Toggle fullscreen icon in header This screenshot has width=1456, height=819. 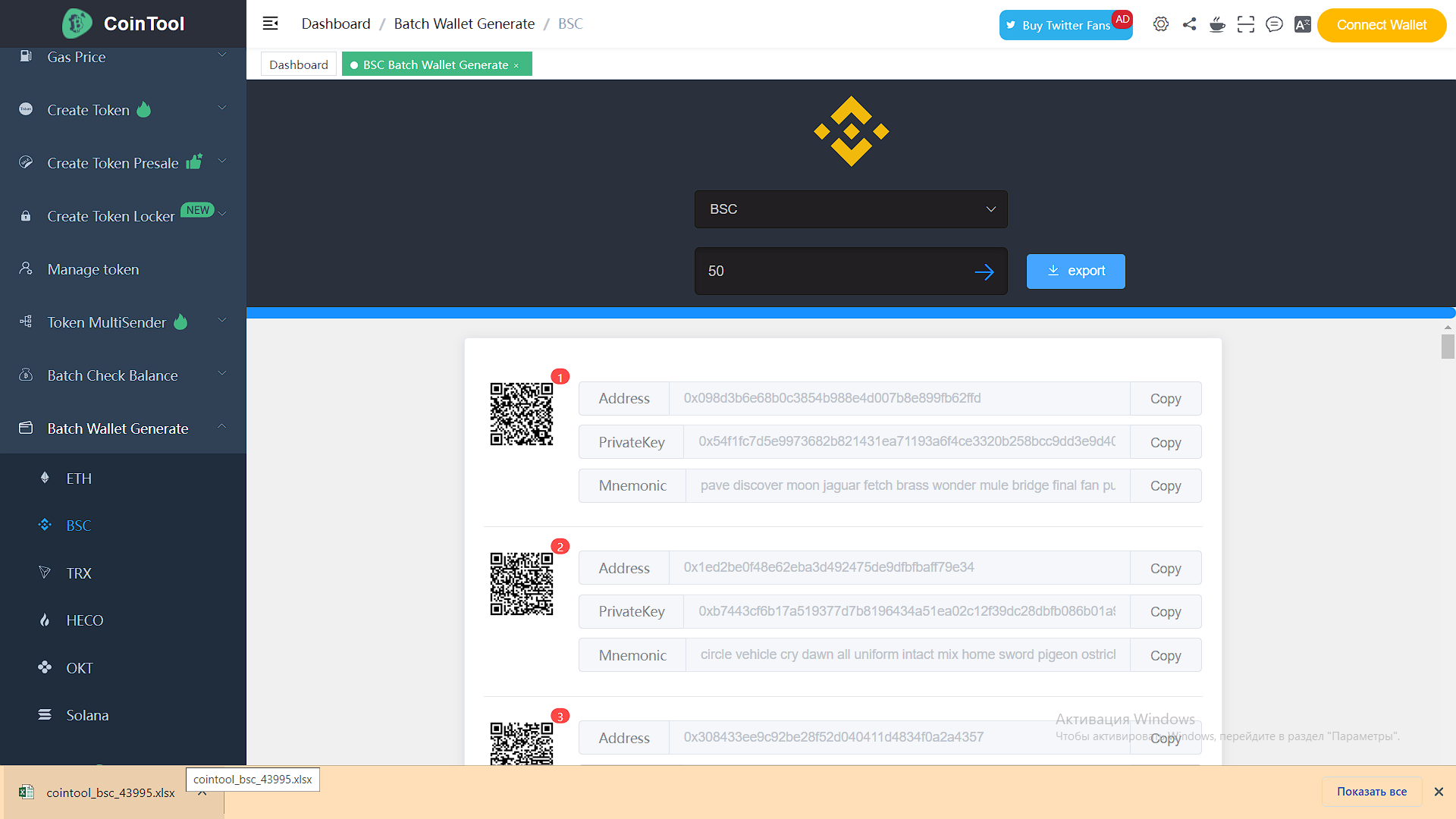[x=1246, y=24]
